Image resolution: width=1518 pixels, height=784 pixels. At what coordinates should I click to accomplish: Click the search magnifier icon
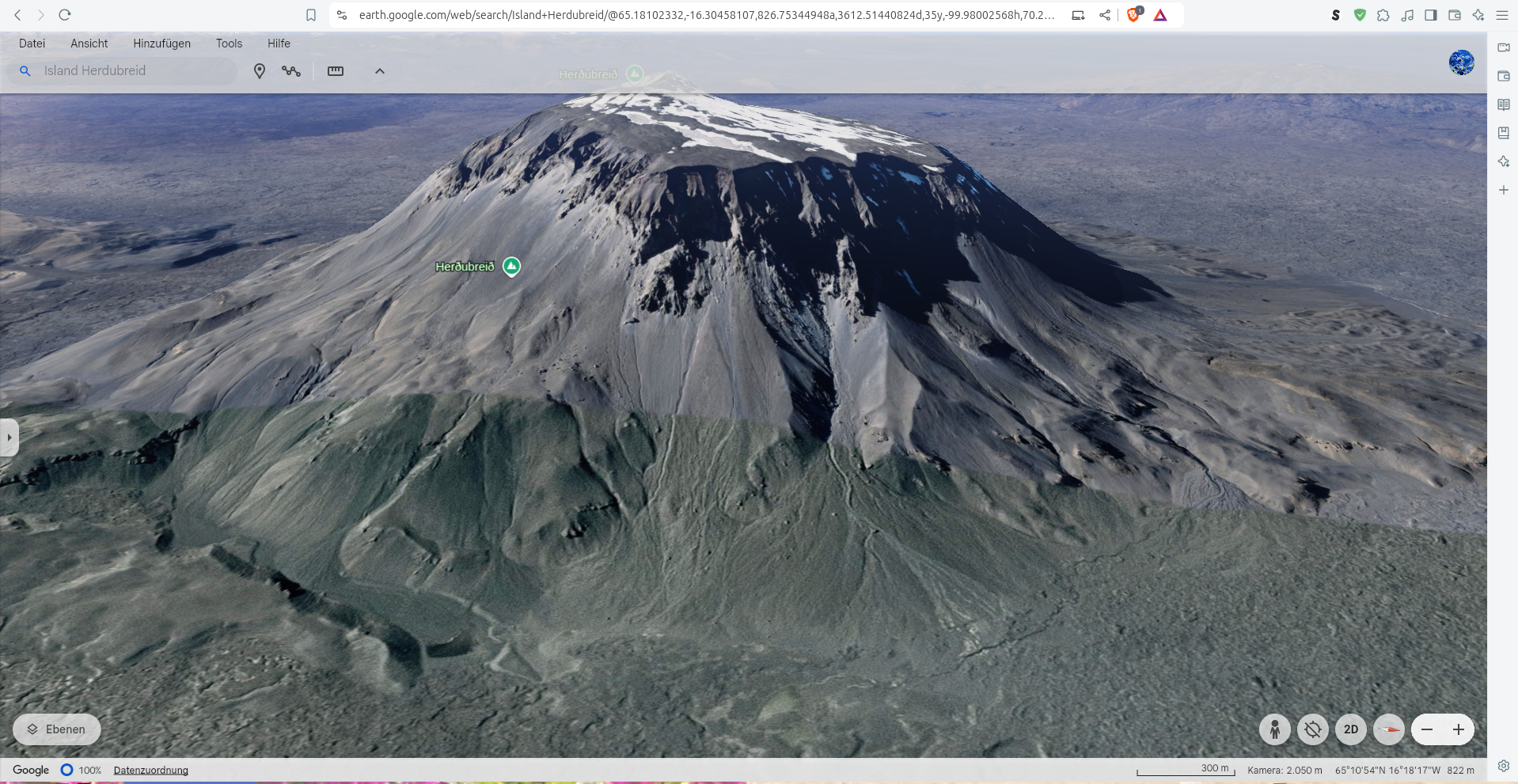[x=25, y=71]
